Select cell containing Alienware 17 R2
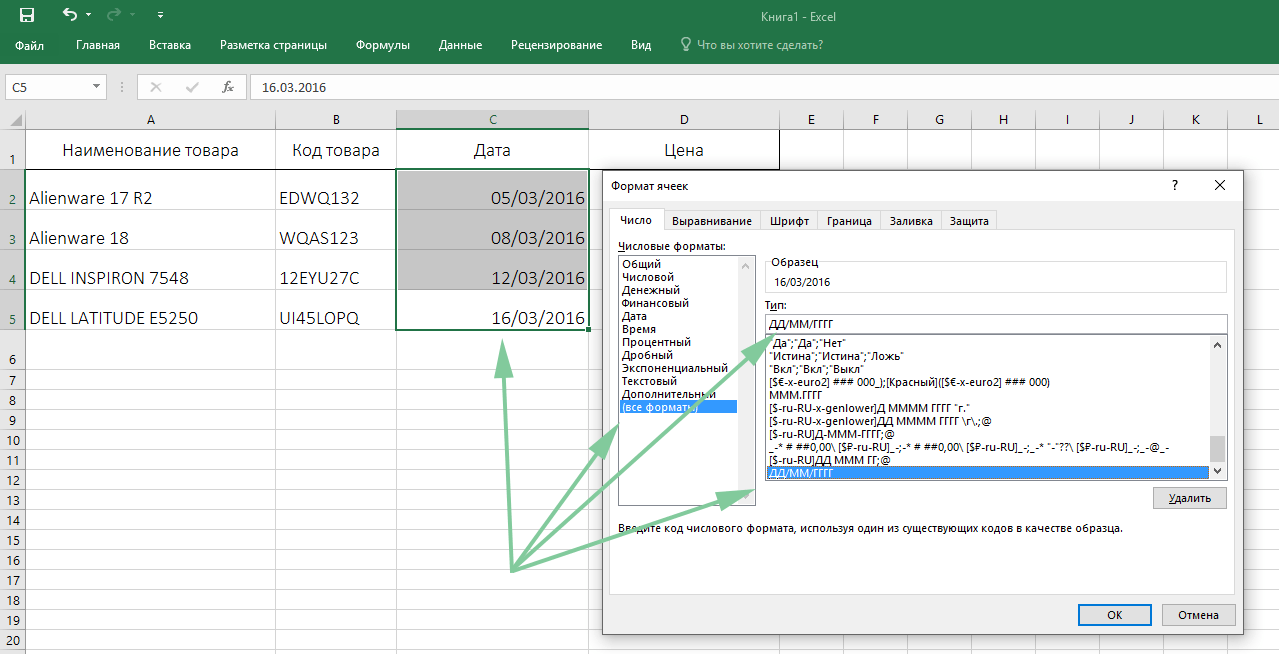 pos(151,190)
